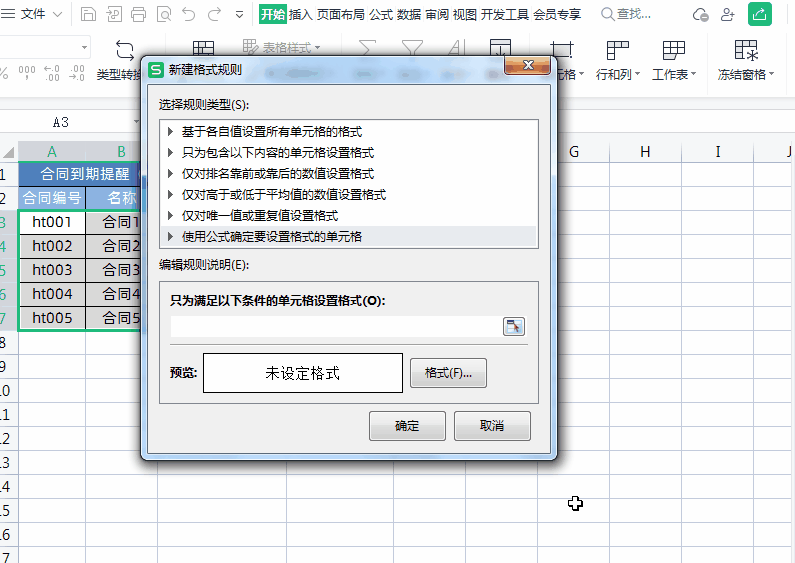Image resolution: width=795 pixels, height=563 pixels.
Task: Click the collaborate user icon
Action: 728,14
